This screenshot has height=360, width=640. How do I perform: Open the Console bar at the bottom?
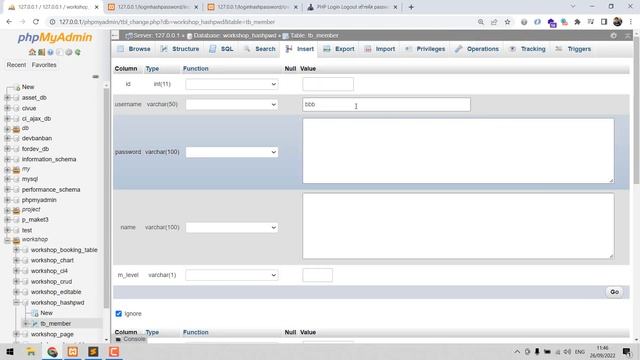click(130, 339)
